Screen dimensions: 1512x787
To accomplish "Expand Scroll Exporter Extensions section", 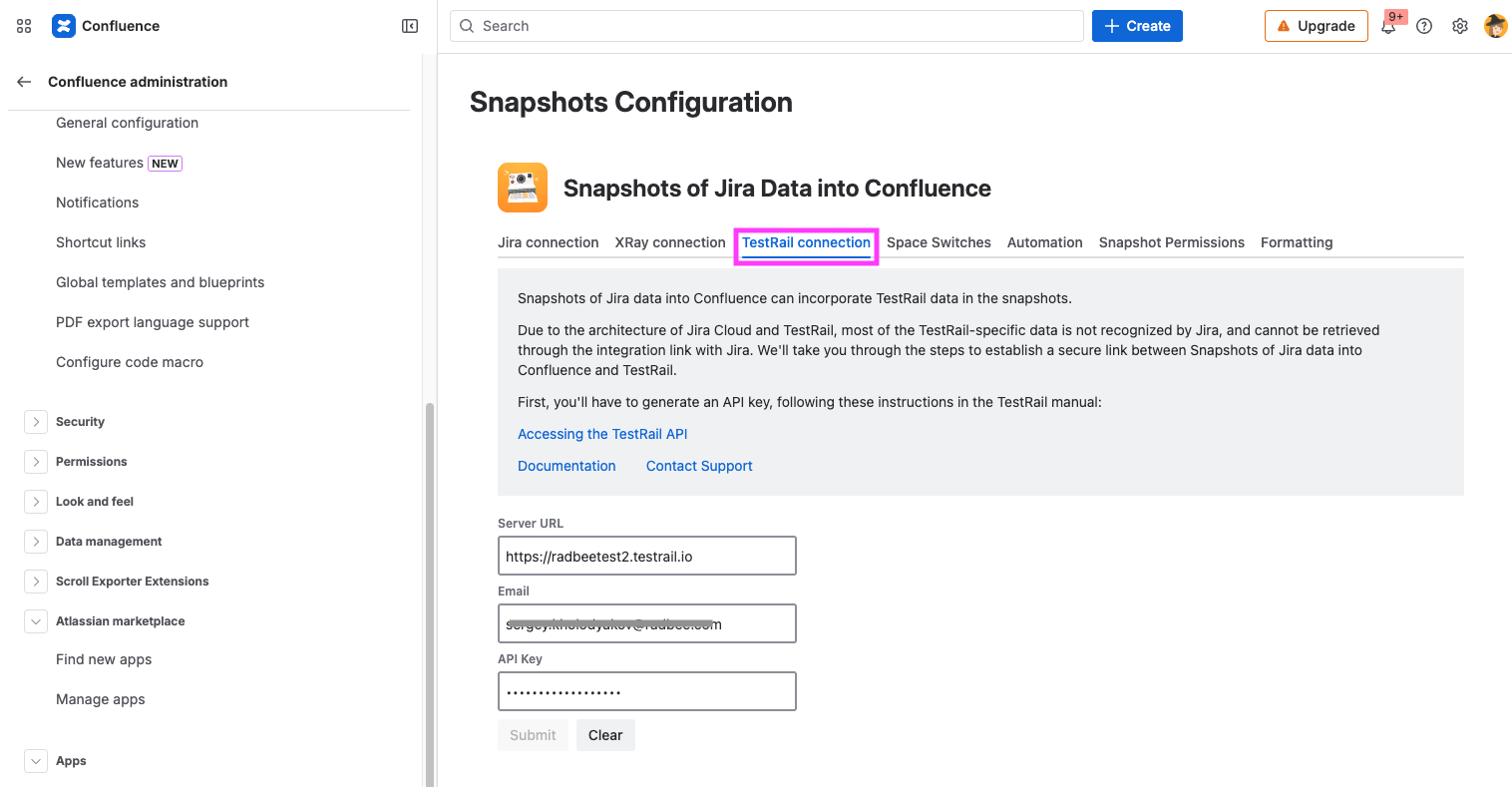I will (x=36, y=582).
